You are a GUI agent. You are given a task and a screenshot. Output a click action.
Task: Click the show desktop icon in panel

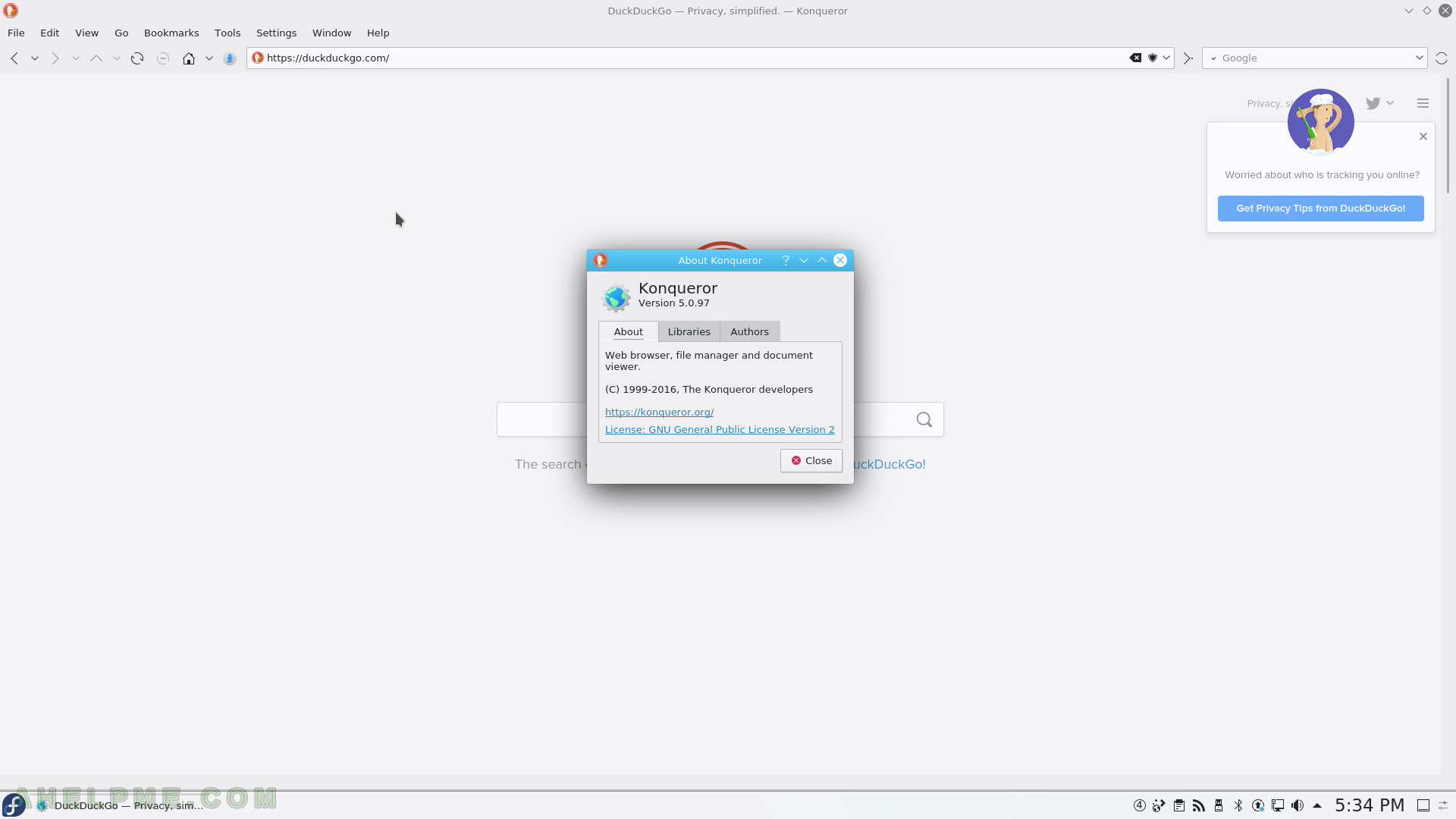click(x=1423, y=805)
